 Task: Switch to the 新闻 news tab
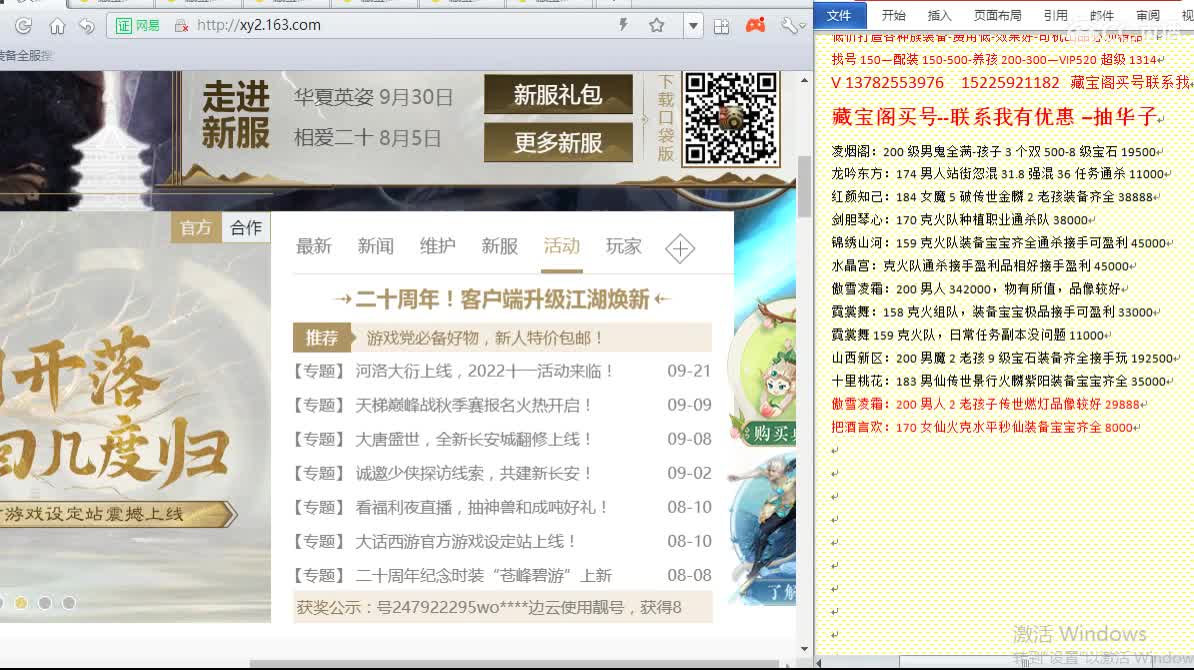[375, 246]
